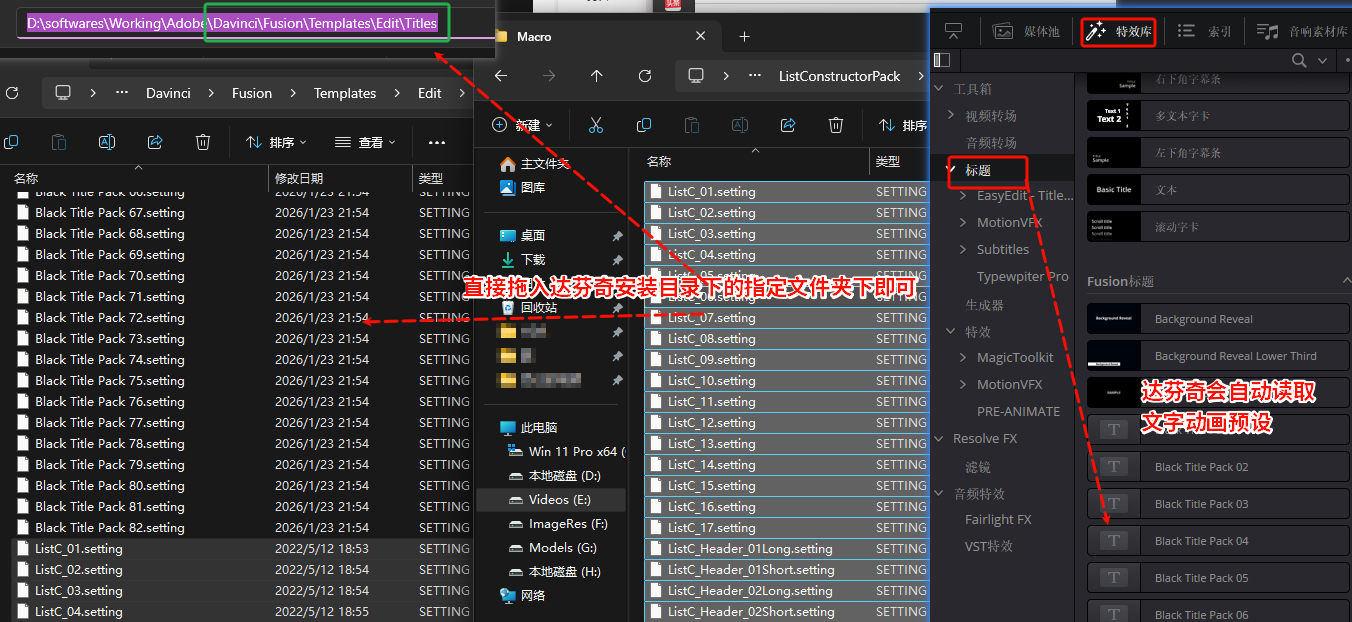Expand the Subtitles folder in tree
The width and height of the screenshot is (1352, 622).
[x=963, y=249]
